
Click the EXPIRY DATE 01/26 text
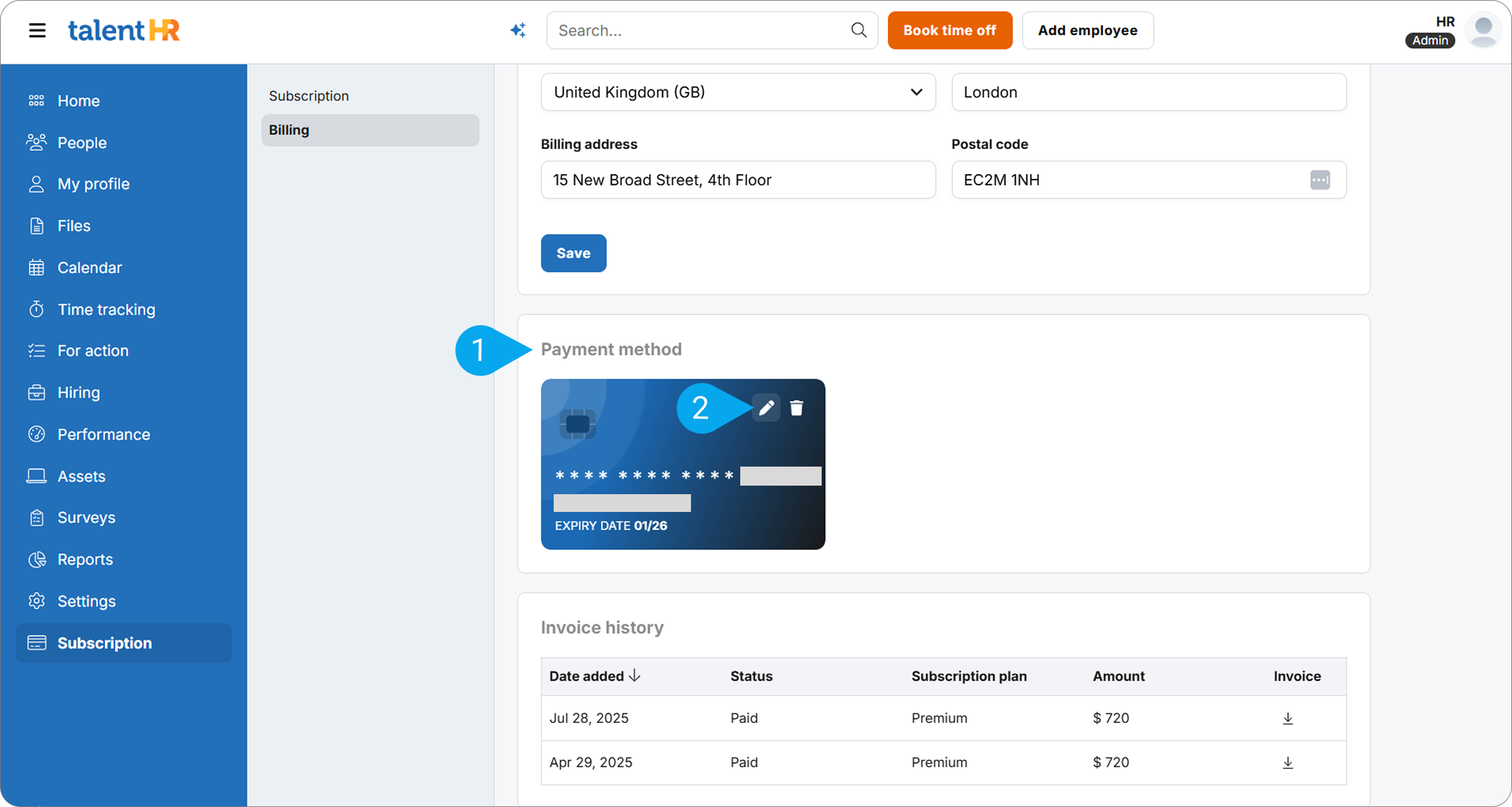[x=611, y=526]
